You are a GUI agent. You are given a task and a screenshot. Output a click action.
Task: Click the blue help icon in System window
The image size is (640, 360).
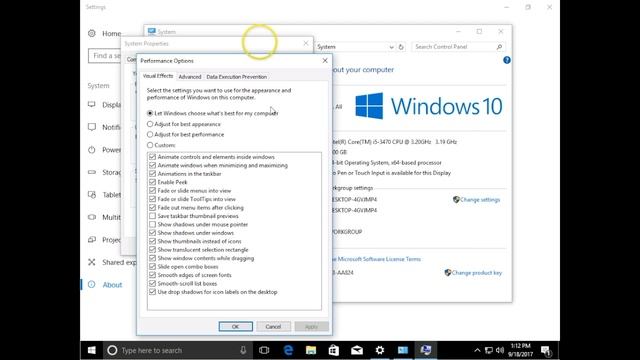click(x=507, y=60)
